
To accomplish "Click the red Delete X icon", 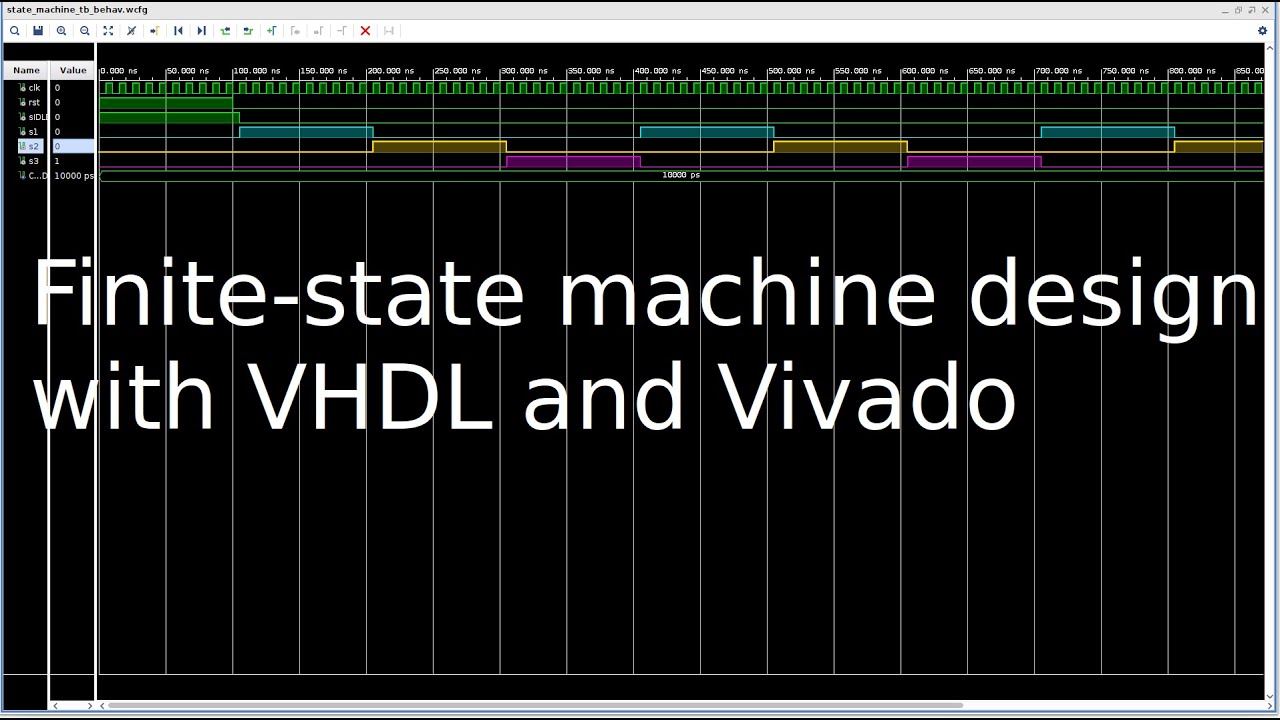I will pos(365,31).
